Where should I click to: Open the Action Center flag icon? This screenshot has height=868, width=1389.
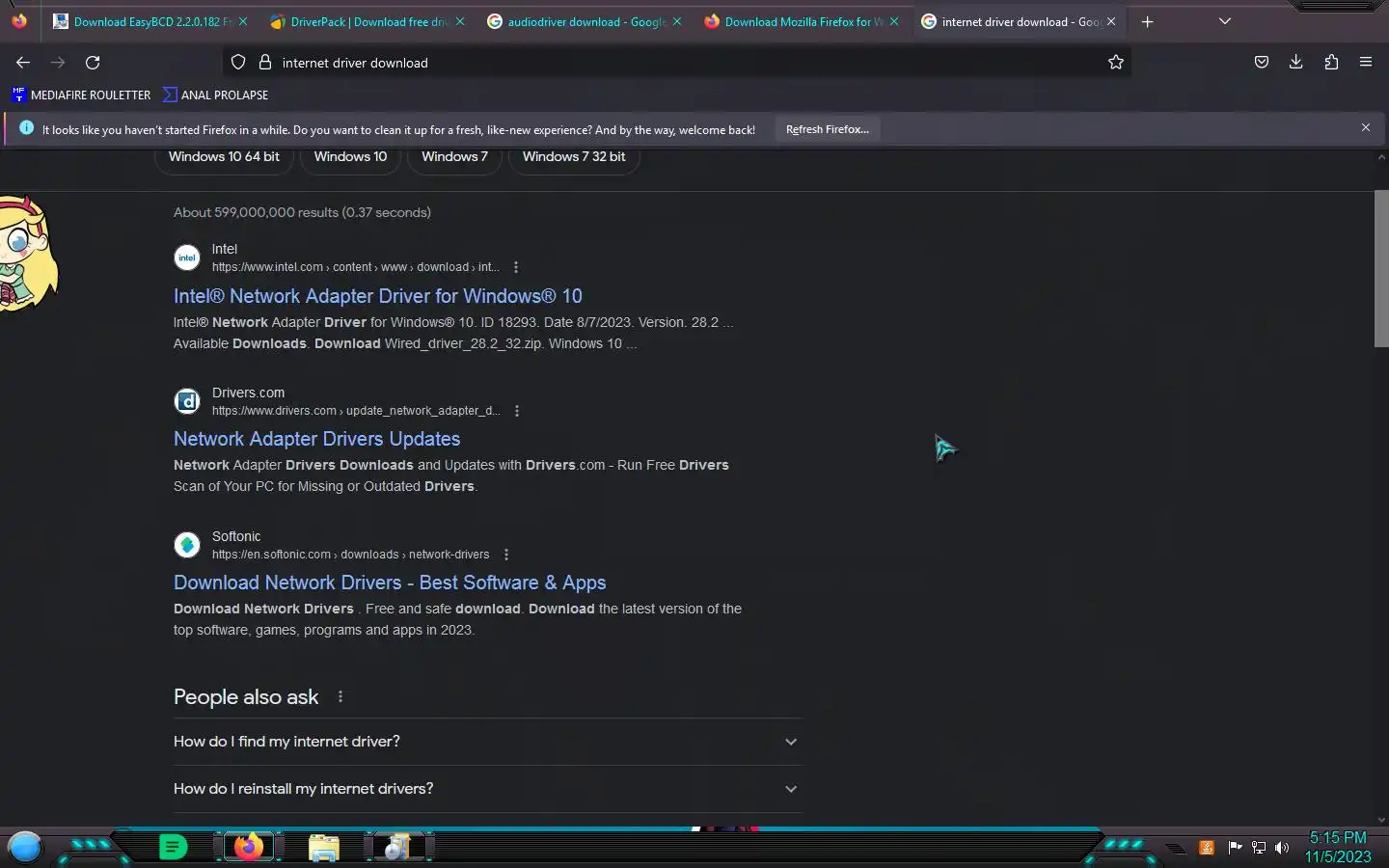[x=1235, y=848]
